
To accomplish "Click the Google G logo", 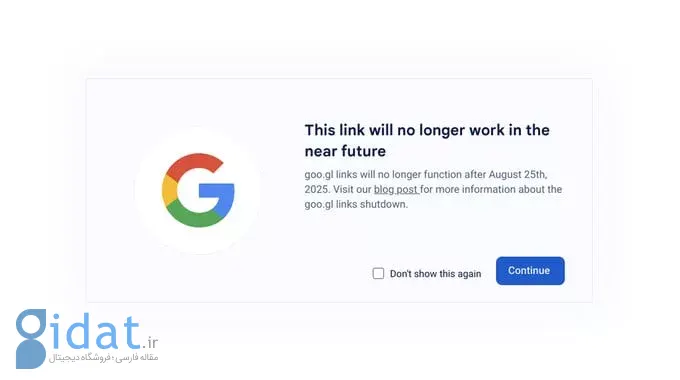I will point(198,190).
